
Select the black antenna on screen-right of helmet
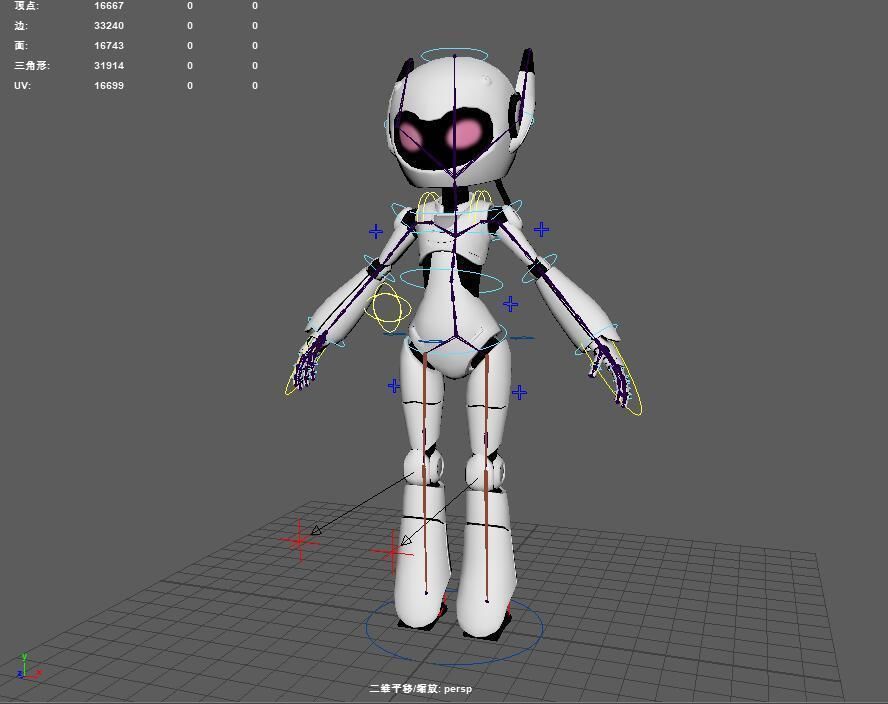point(527,61)
